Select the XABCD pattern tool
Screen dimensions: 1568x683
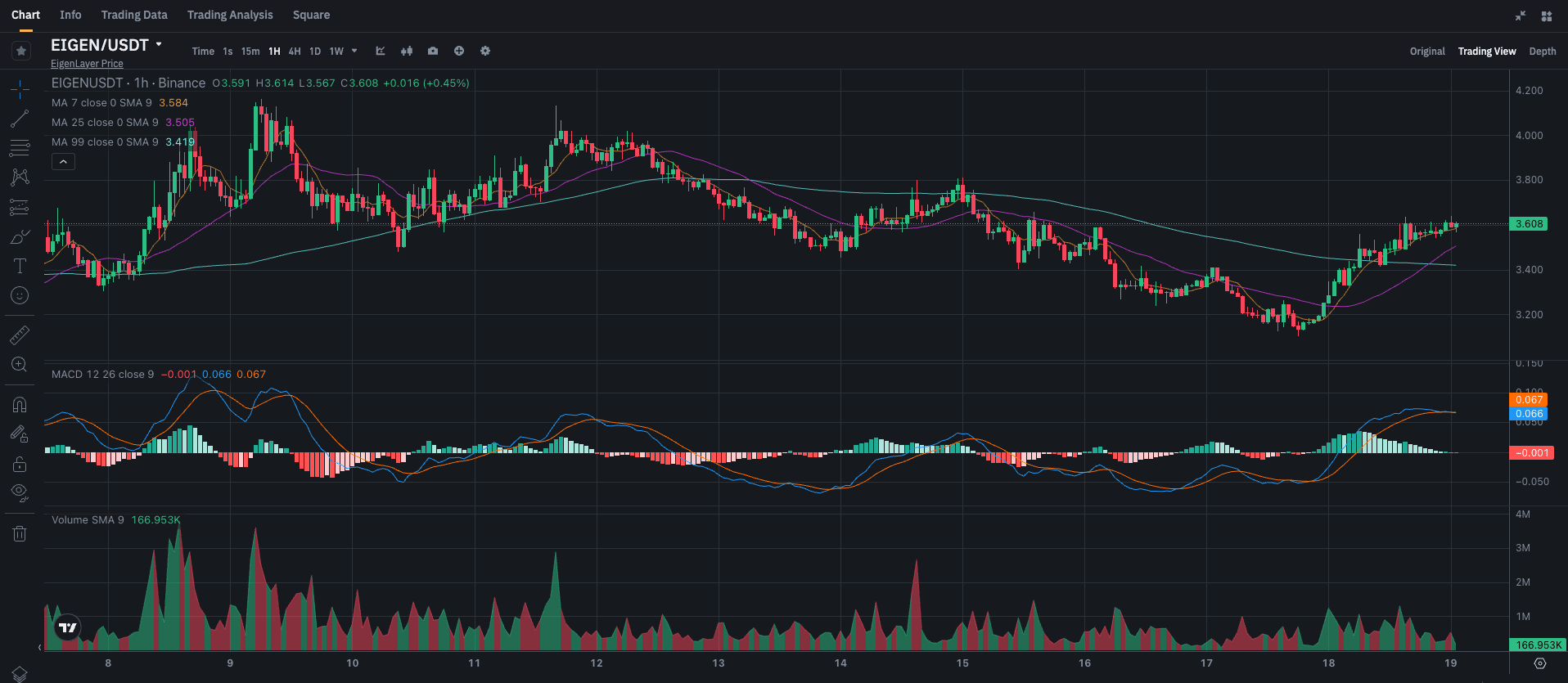point(20,177)
